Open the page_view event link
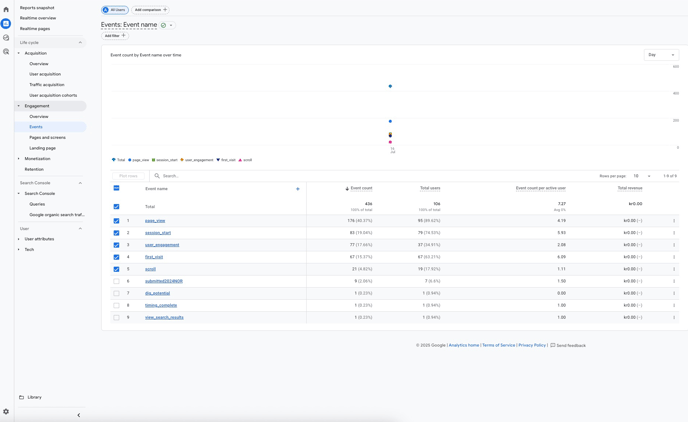688x422 pixels. (155, 221)
